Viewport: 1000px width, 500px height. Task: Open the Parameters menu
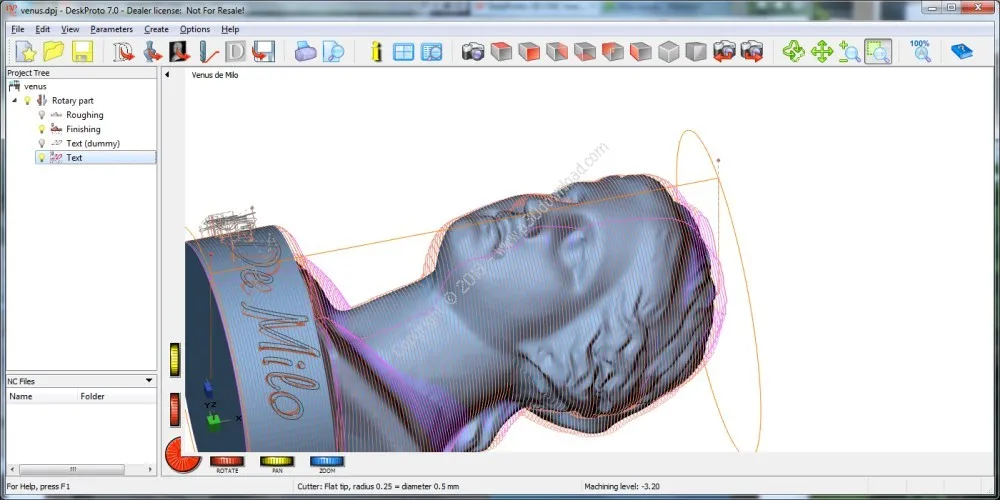112,29
